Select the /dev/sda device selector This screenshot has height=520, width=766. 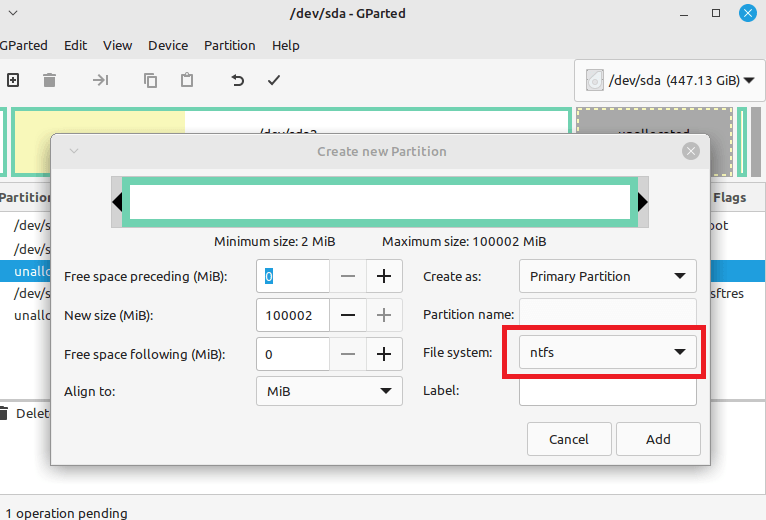click(x=669, y=80)
